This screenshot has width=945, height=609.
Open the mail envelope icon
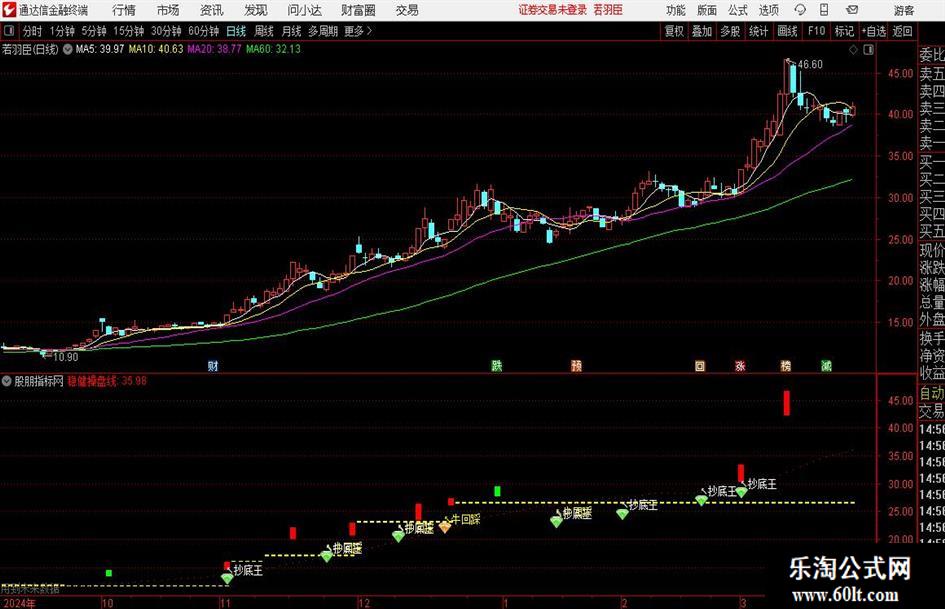tap(852, 10)
